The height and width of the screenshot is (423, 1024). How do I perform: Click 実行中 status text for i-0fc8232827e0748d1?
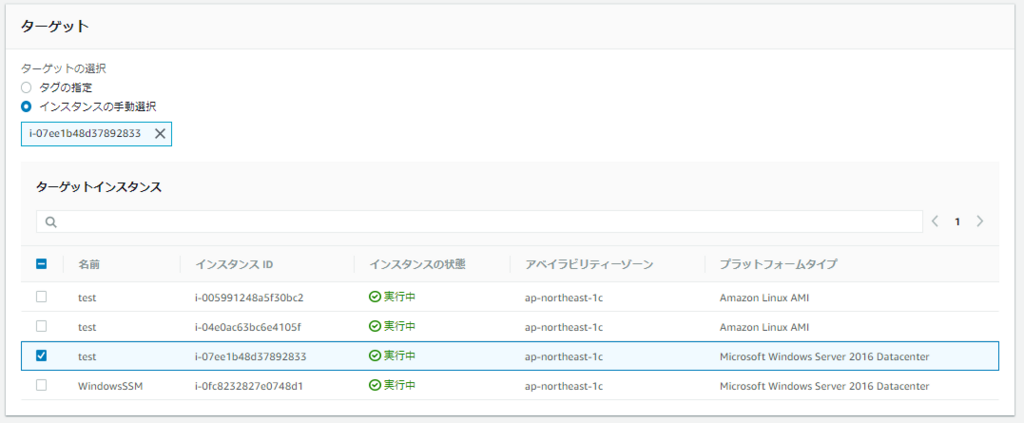tap(400, 386)
